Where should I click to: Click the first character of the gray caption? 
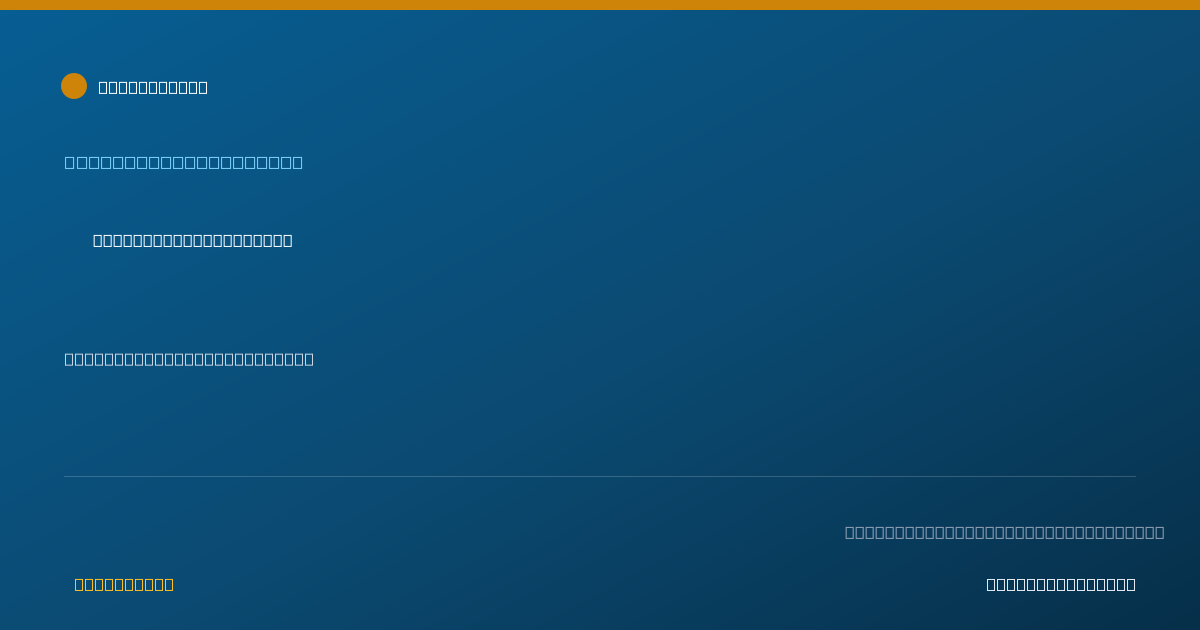[x=849, y=532]
